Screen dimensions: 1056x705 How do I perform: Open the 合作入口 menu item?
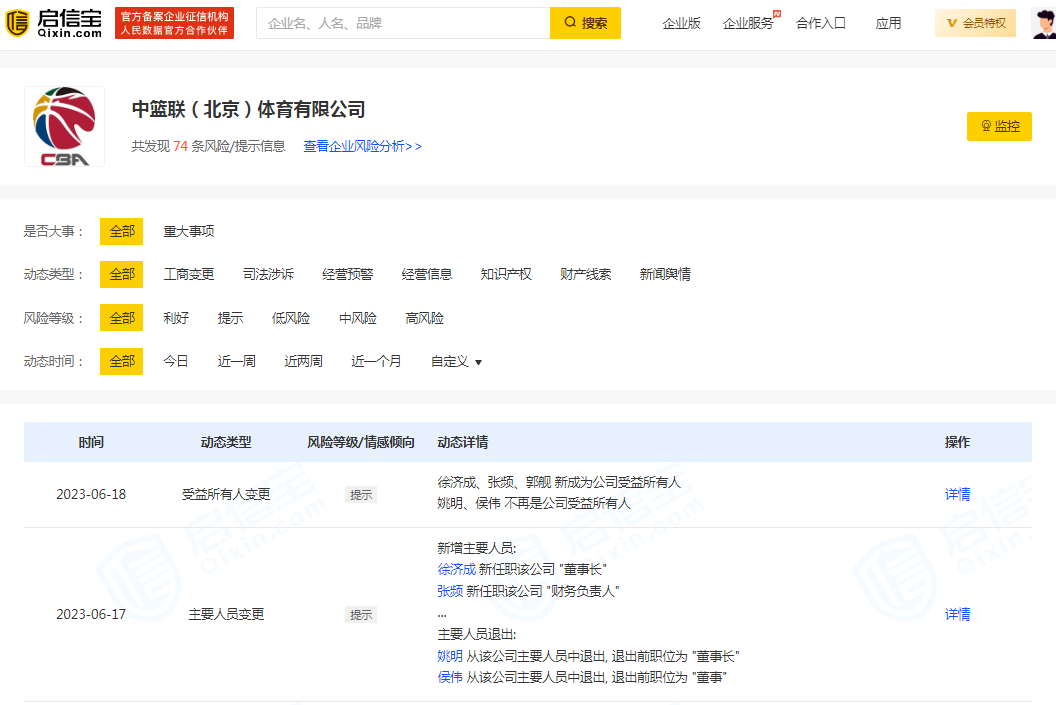coord(821,23)
